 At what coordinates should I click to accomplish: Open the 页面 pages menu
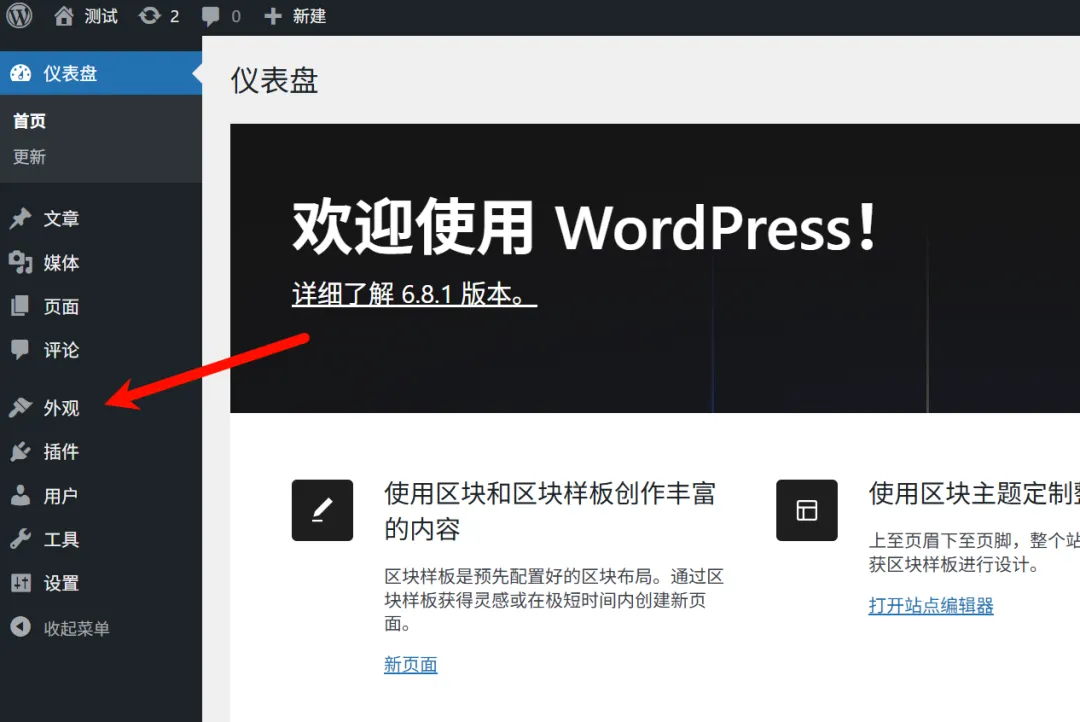pyautogui.click(x=101, y=306)
